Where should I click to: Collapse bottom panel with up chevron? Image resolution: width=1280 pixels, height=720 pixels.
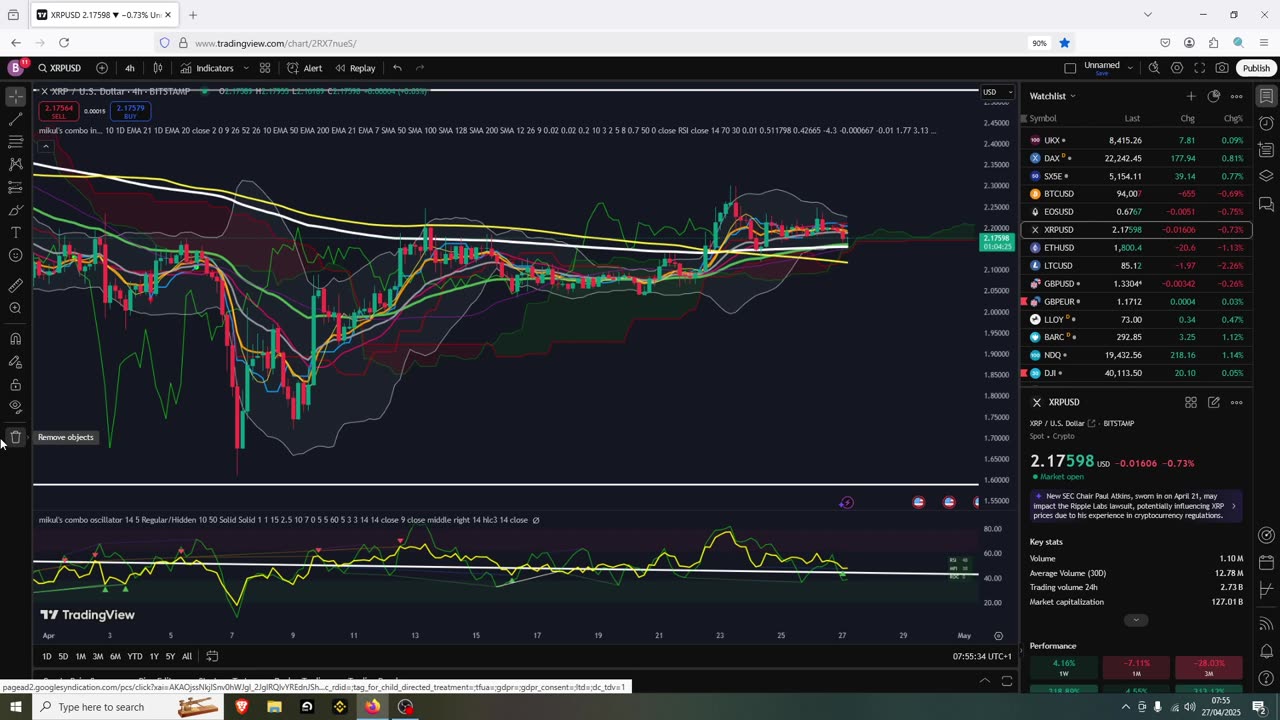985,681
